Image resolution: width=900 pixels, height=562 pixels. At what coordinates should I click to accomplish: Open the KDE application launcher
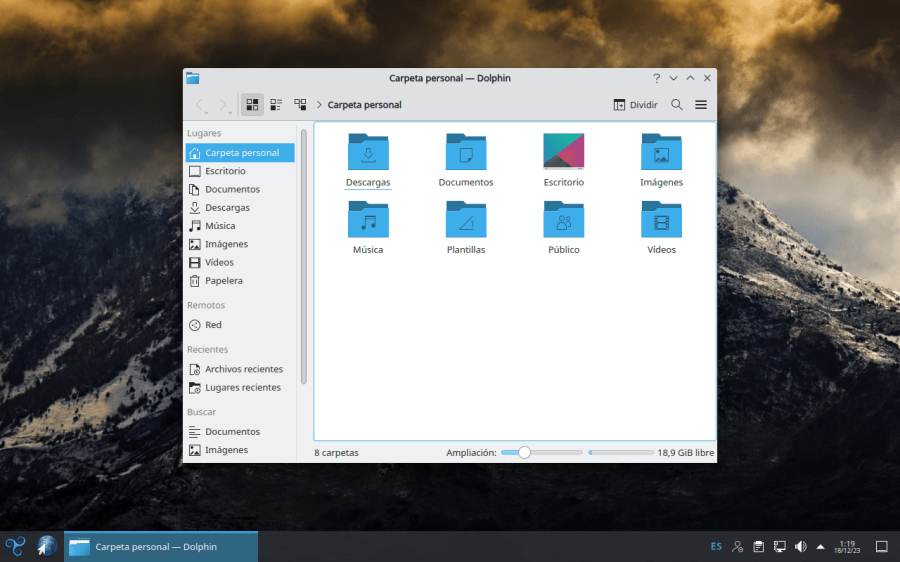(15, 546)
